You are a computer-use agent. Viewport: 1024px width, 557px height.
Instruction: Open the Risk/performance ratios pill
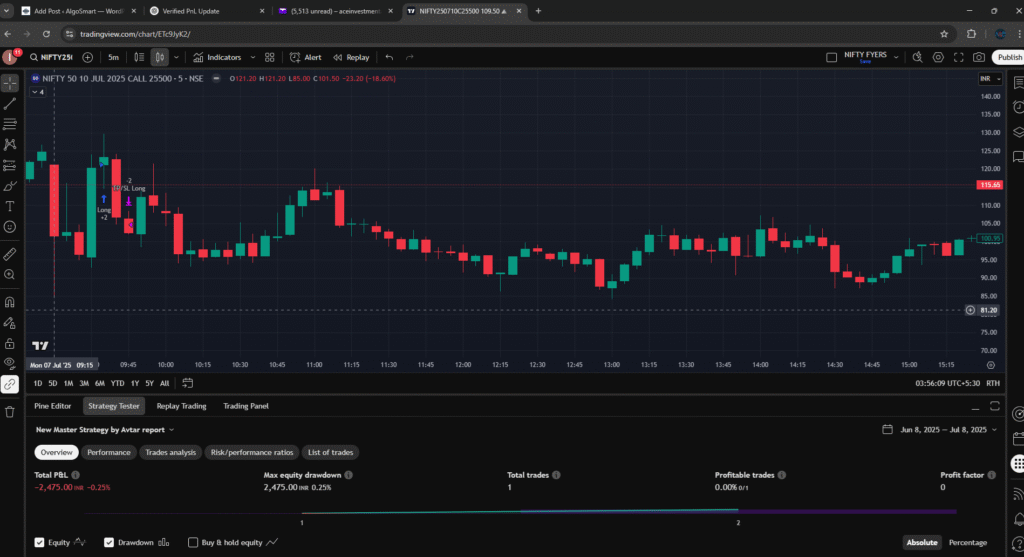pos(252,453)
